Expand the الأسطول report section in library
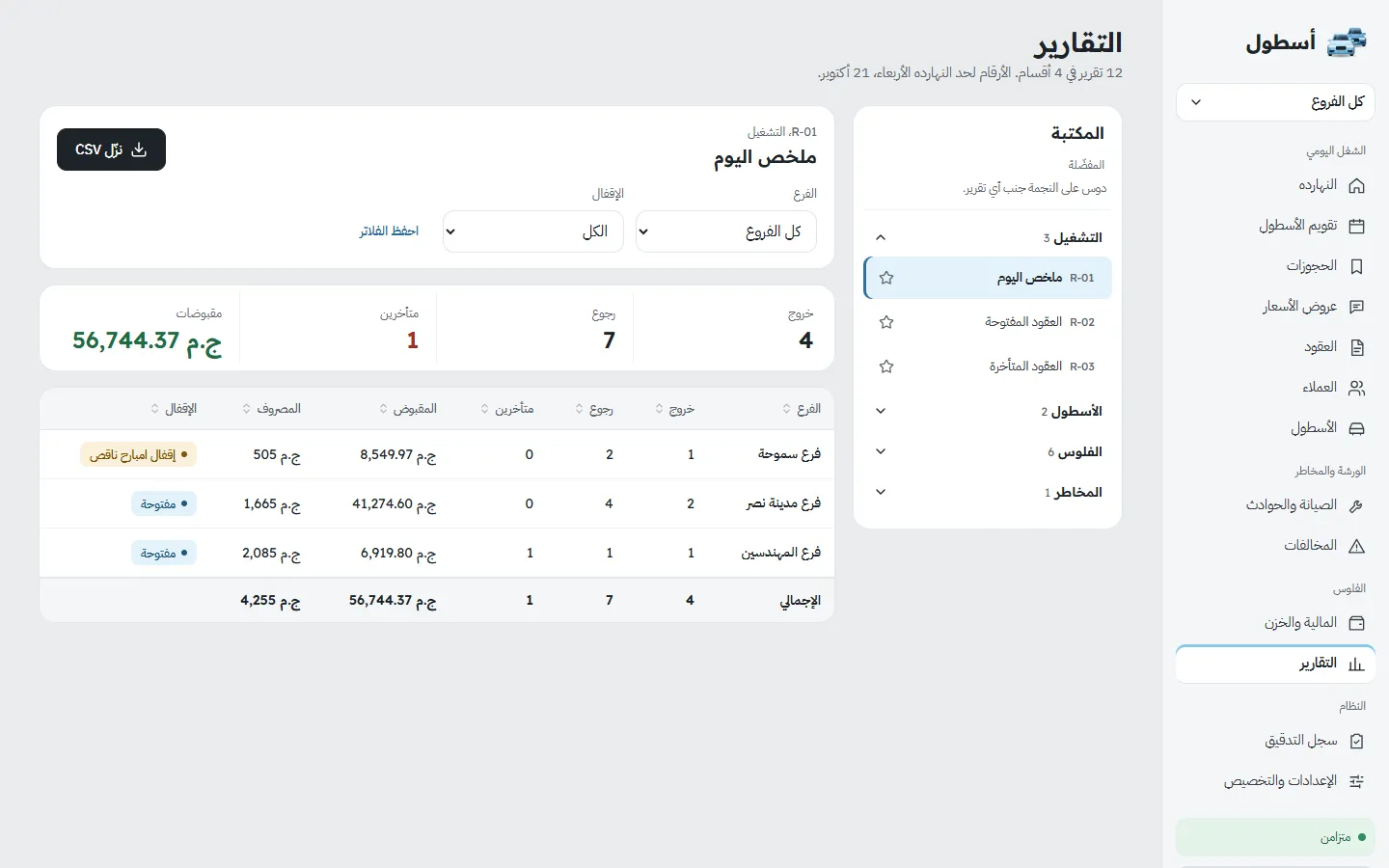Screen dimensions: 1389x868 (988, 412)
